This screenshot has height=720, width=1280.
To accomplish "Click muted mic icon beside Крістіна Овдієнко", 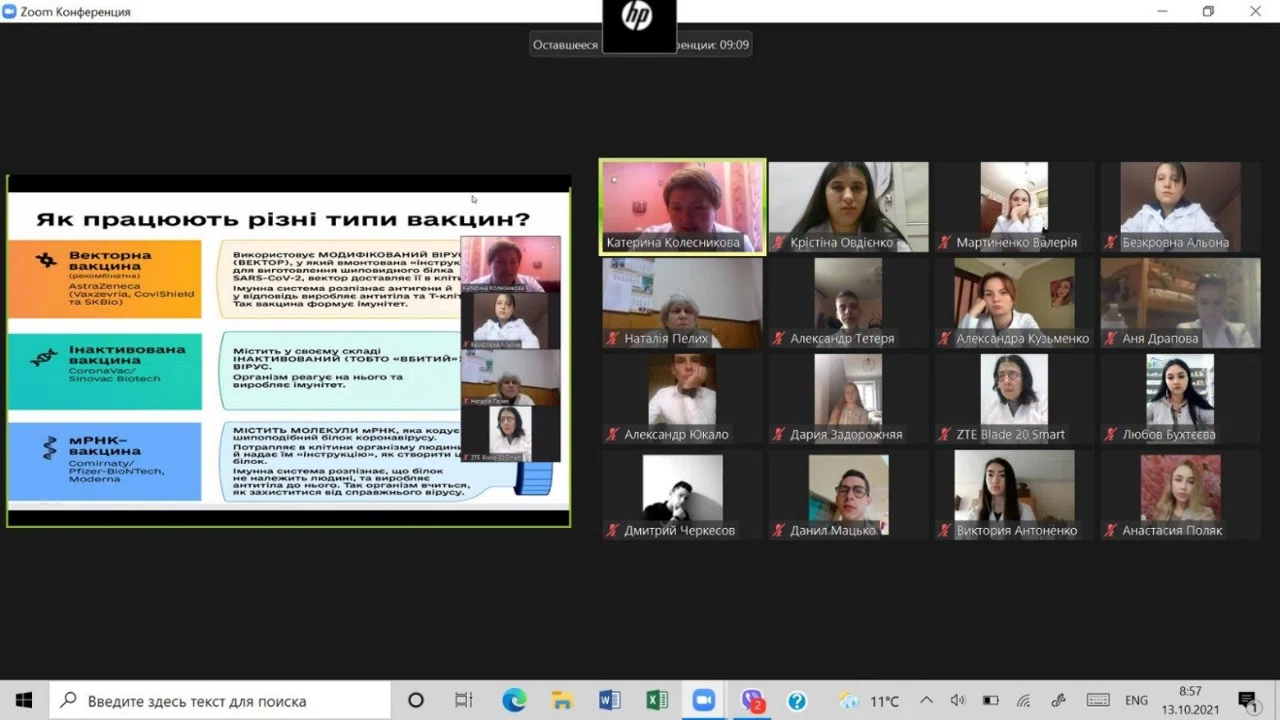I will tap(777, 242).
